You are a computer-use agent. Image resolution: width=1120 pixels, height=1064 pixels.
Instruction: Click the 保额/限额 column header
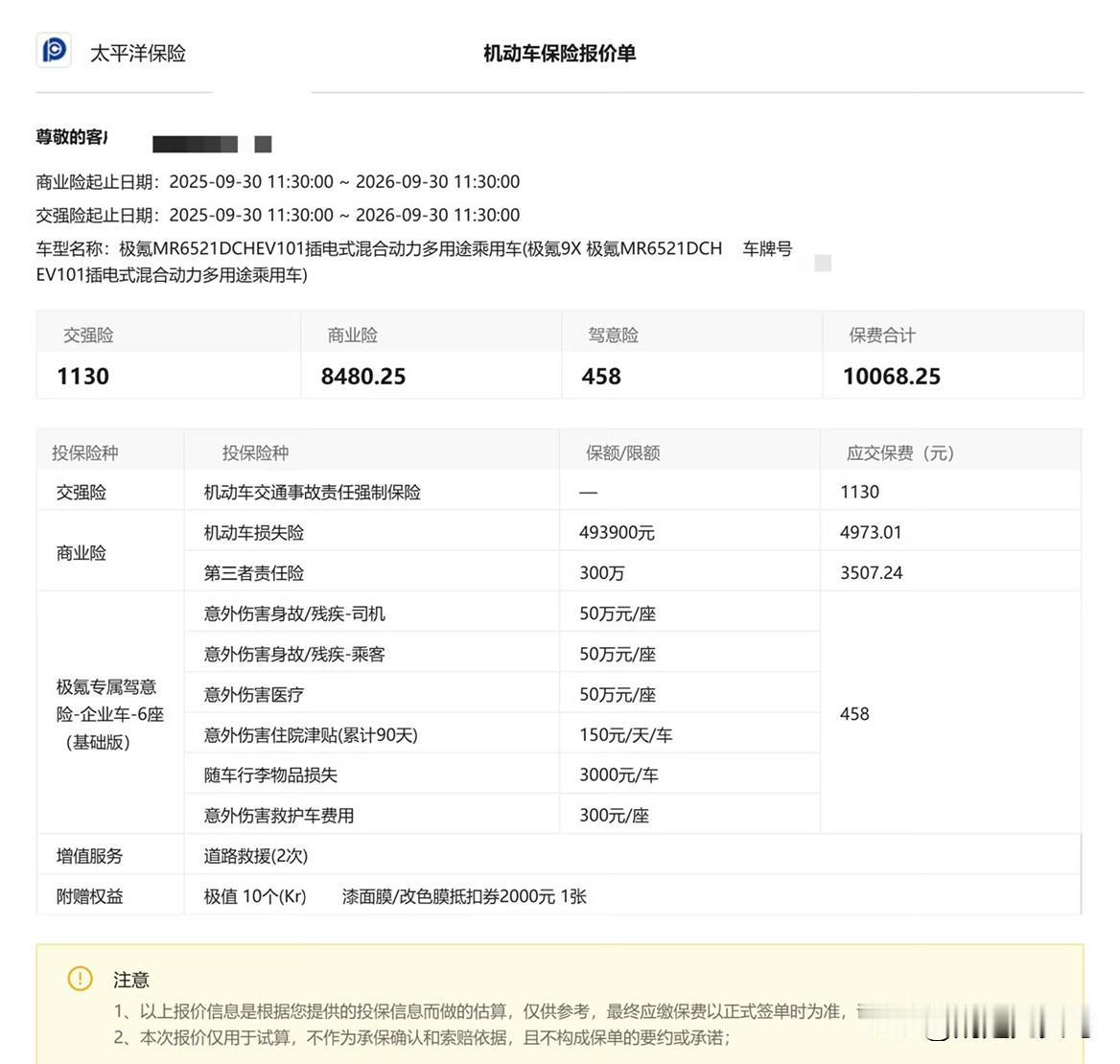(623, 452)
